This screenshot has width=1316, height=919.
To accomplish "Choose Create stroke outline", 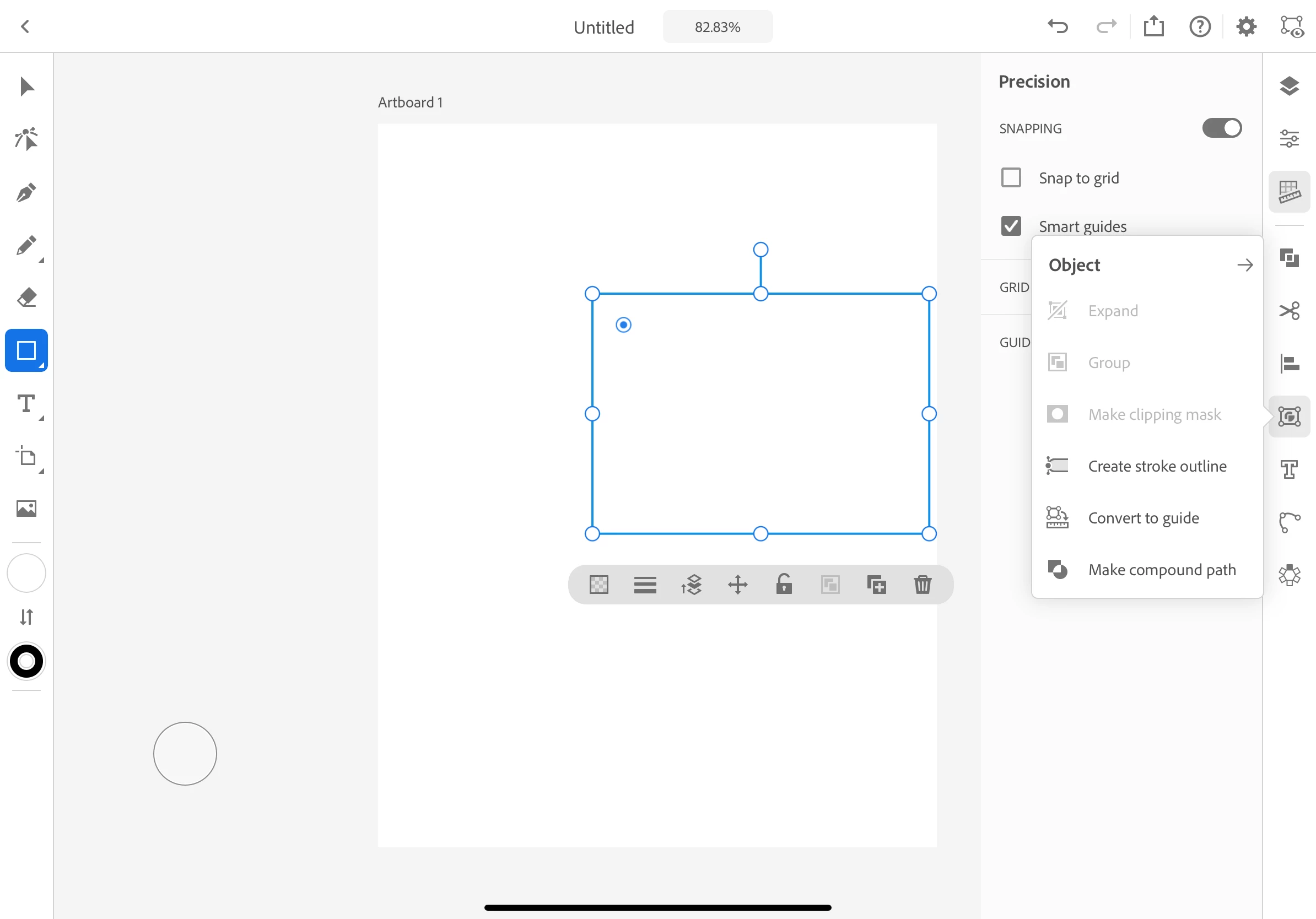I will pos(1157,466).
